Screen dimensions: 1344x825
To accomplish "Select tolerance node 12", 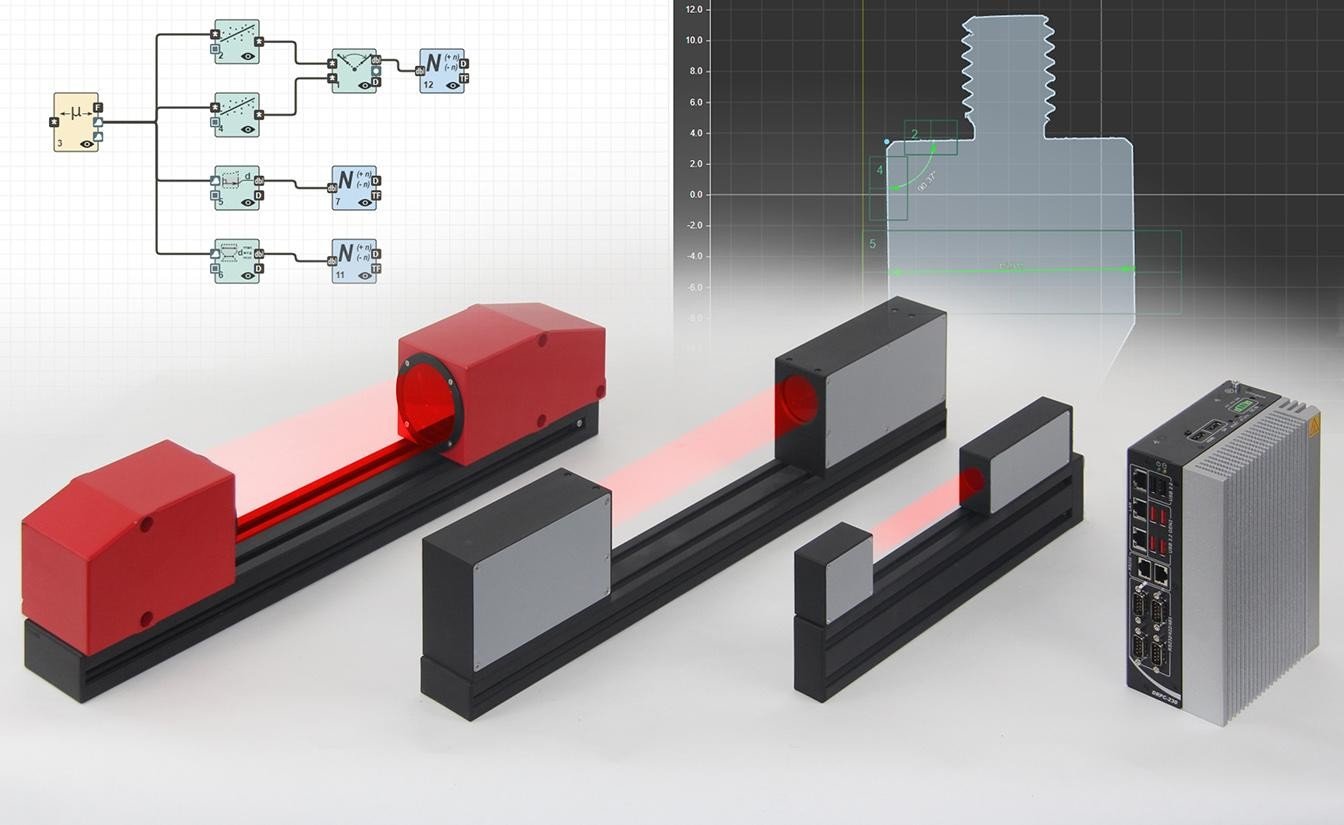I will point(441,70).
